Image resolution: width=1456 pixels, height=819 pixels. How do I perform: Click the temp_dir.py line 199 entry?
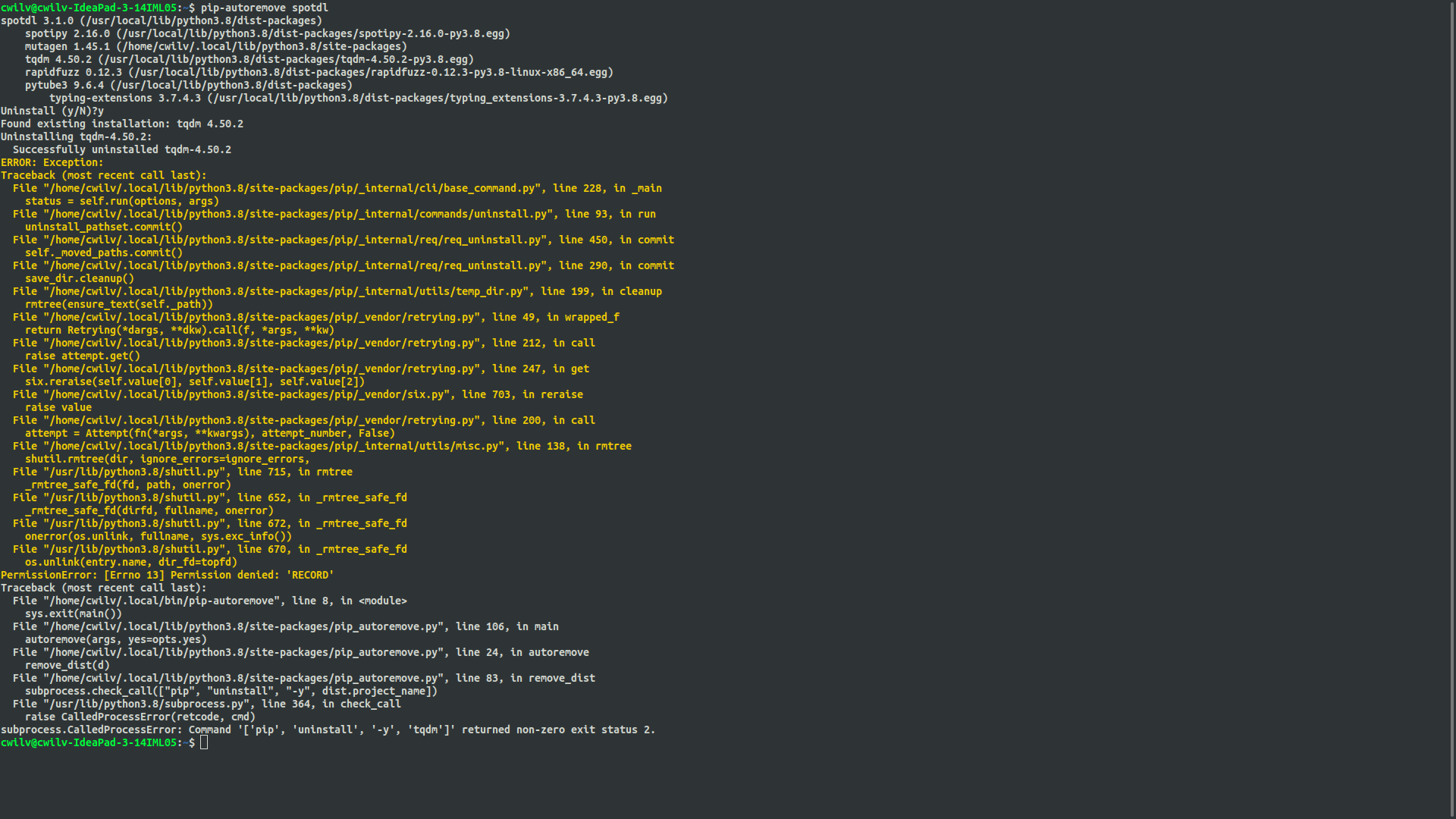[x=337, y=291]
